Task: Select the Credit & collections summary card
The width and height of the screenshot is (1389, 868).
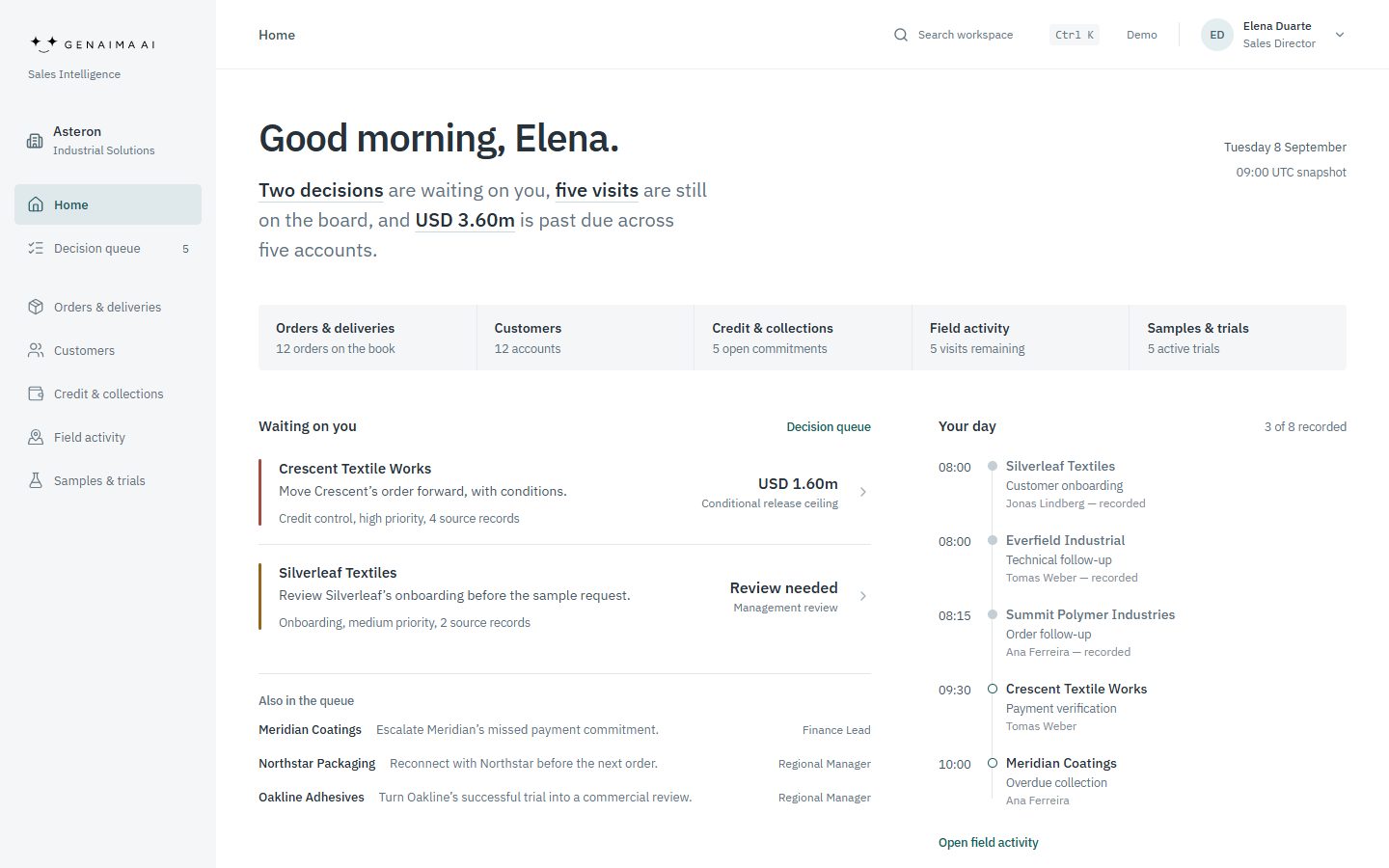Action: click(x=803, y=338)
